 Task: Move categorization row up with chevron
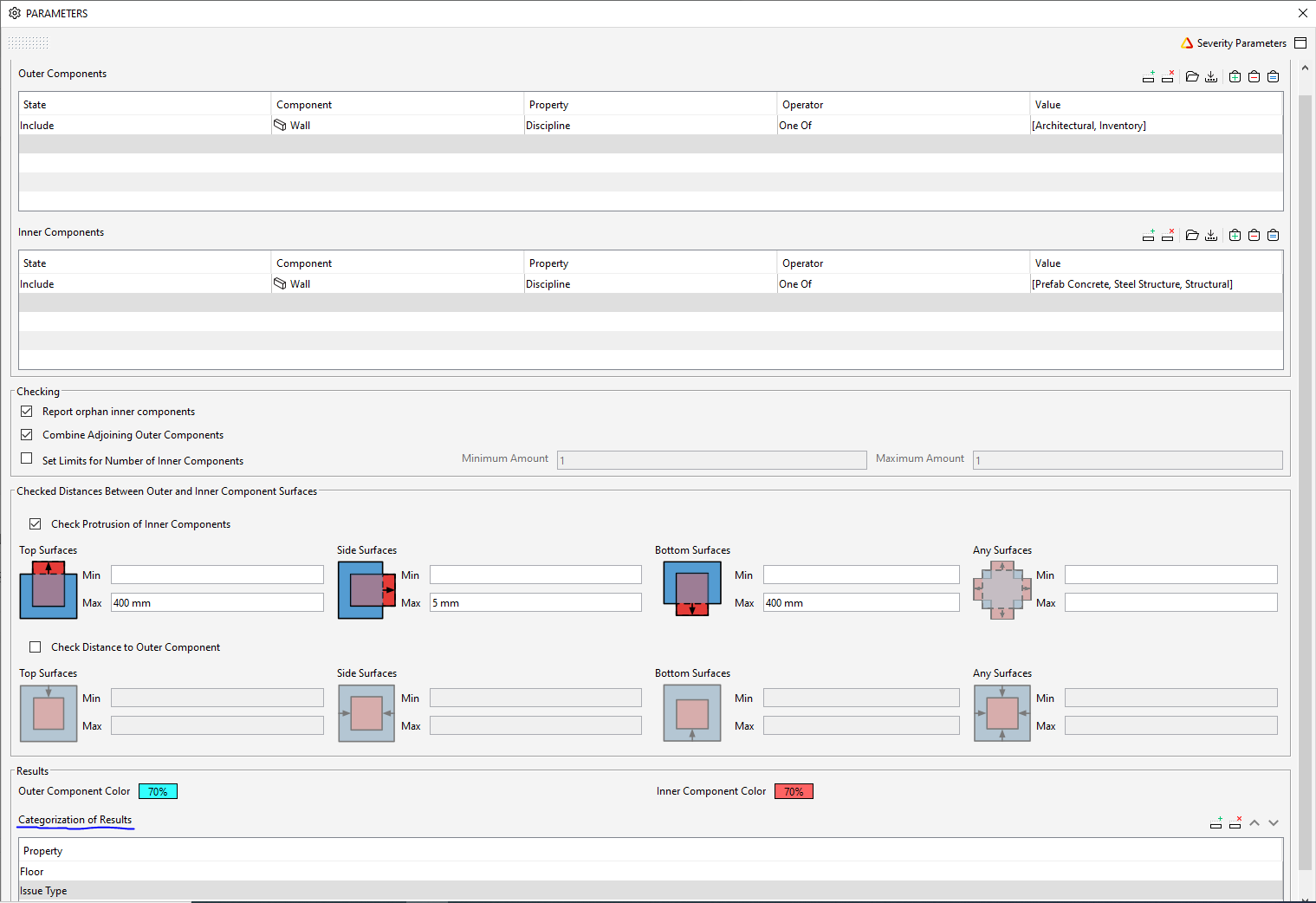(x=1254, y=823)
